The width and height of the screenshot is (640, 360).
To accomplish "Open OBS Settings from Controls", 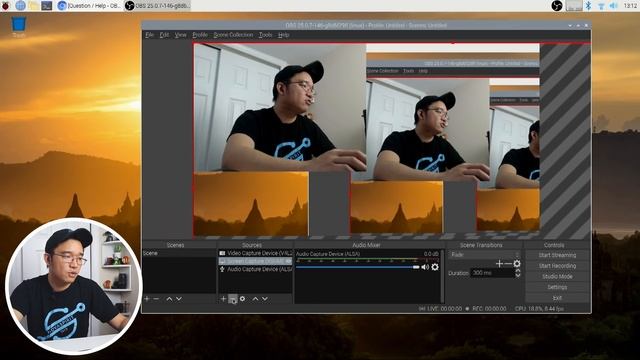I will (557, 287).
